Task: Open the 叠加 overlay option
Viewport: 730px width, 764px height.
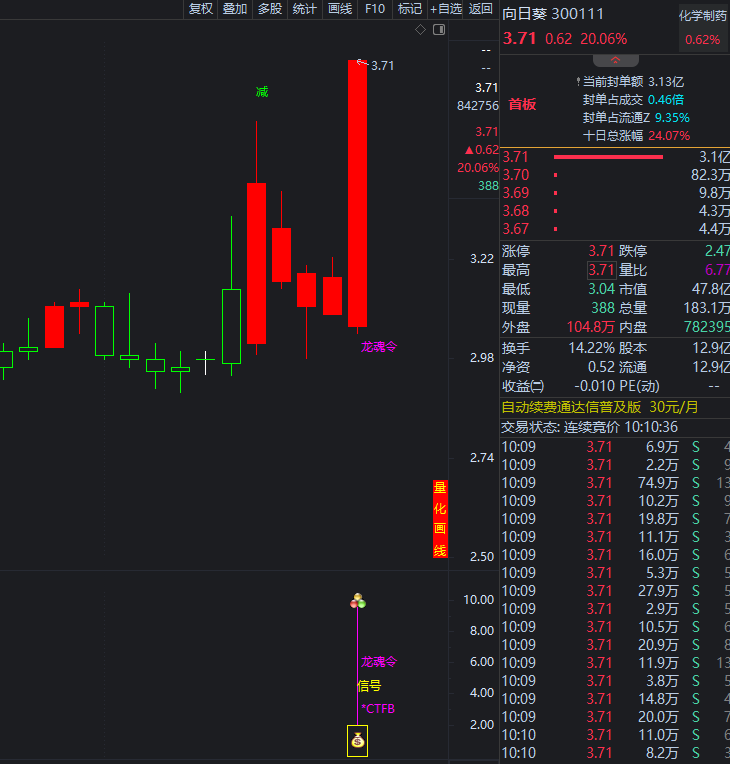Action: click(235, 9)
